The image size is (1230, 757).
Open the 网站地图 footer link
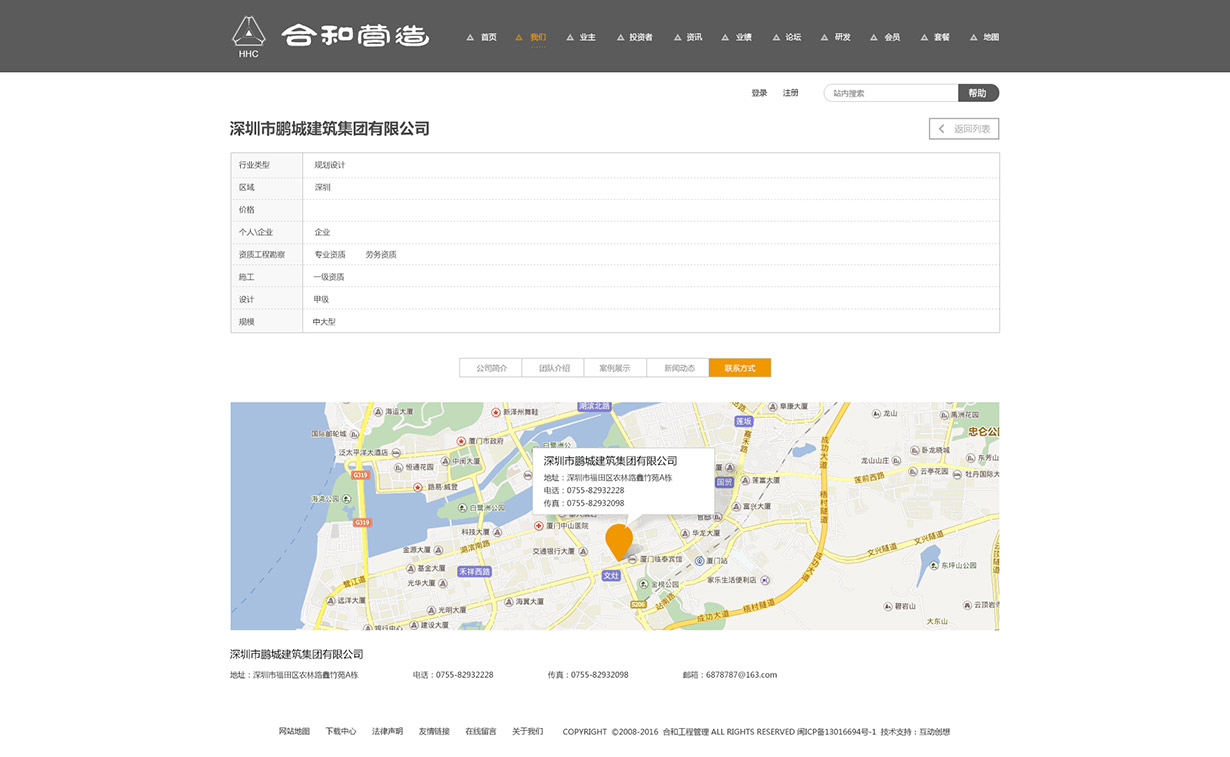(294, 732)
